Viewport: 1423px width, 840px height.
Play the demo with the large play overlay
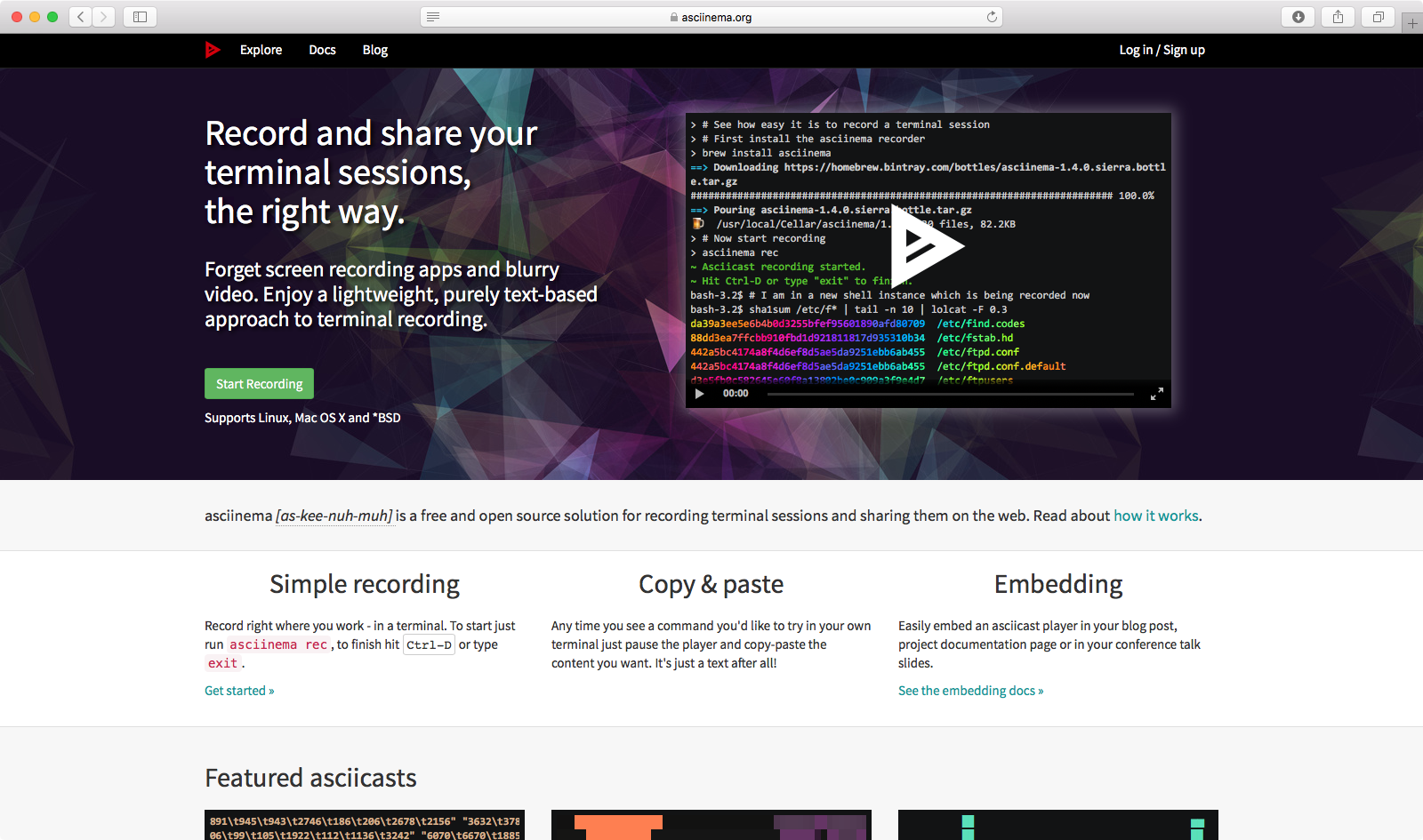click(x=927, y=246)
